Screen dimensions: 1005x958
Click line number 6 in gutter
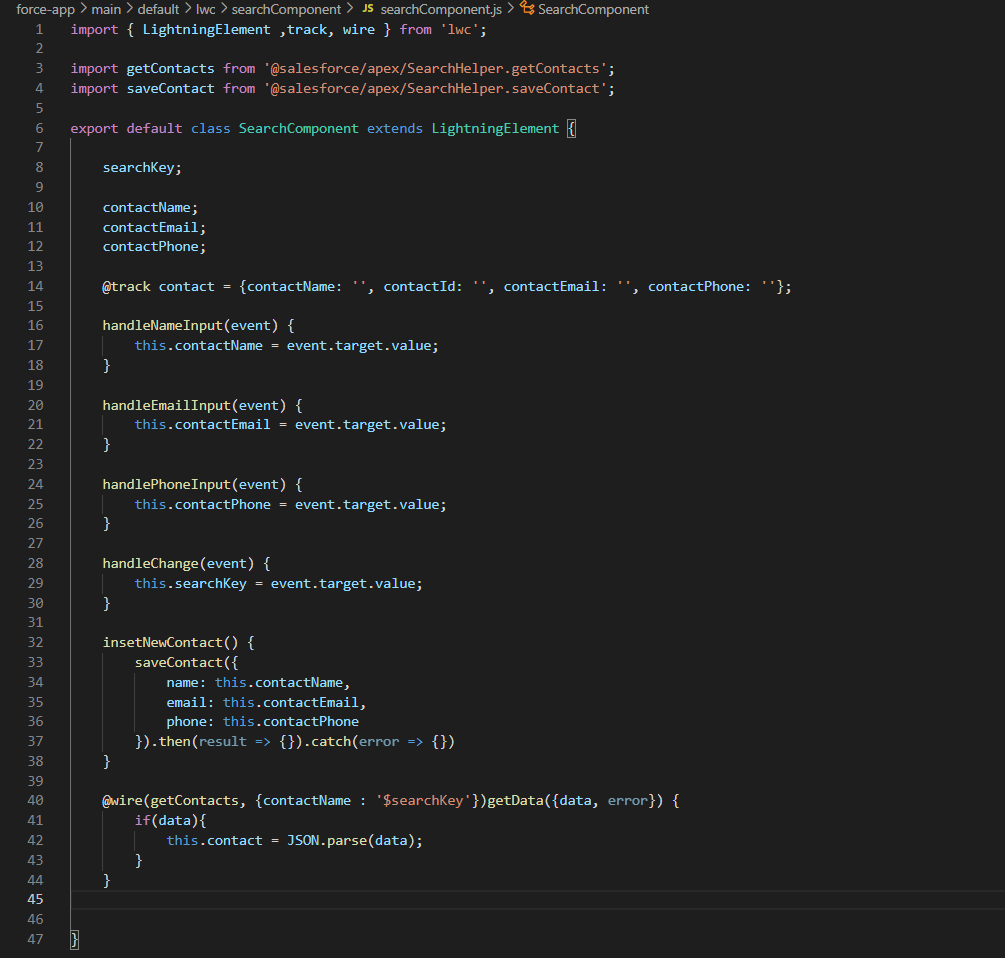(x=39, y=128)
